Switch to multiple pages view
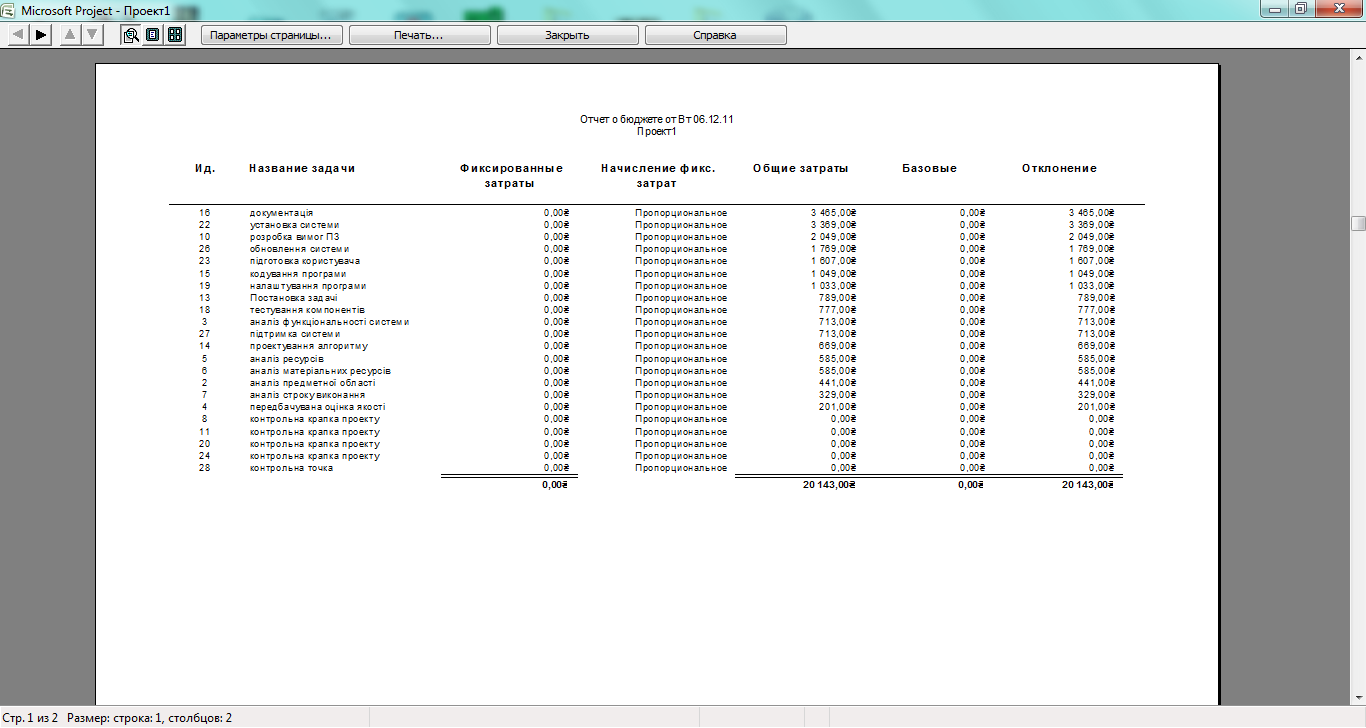The height and width of the screenshot is (728, 1366). pyautogui.click(x=175, y=35)
